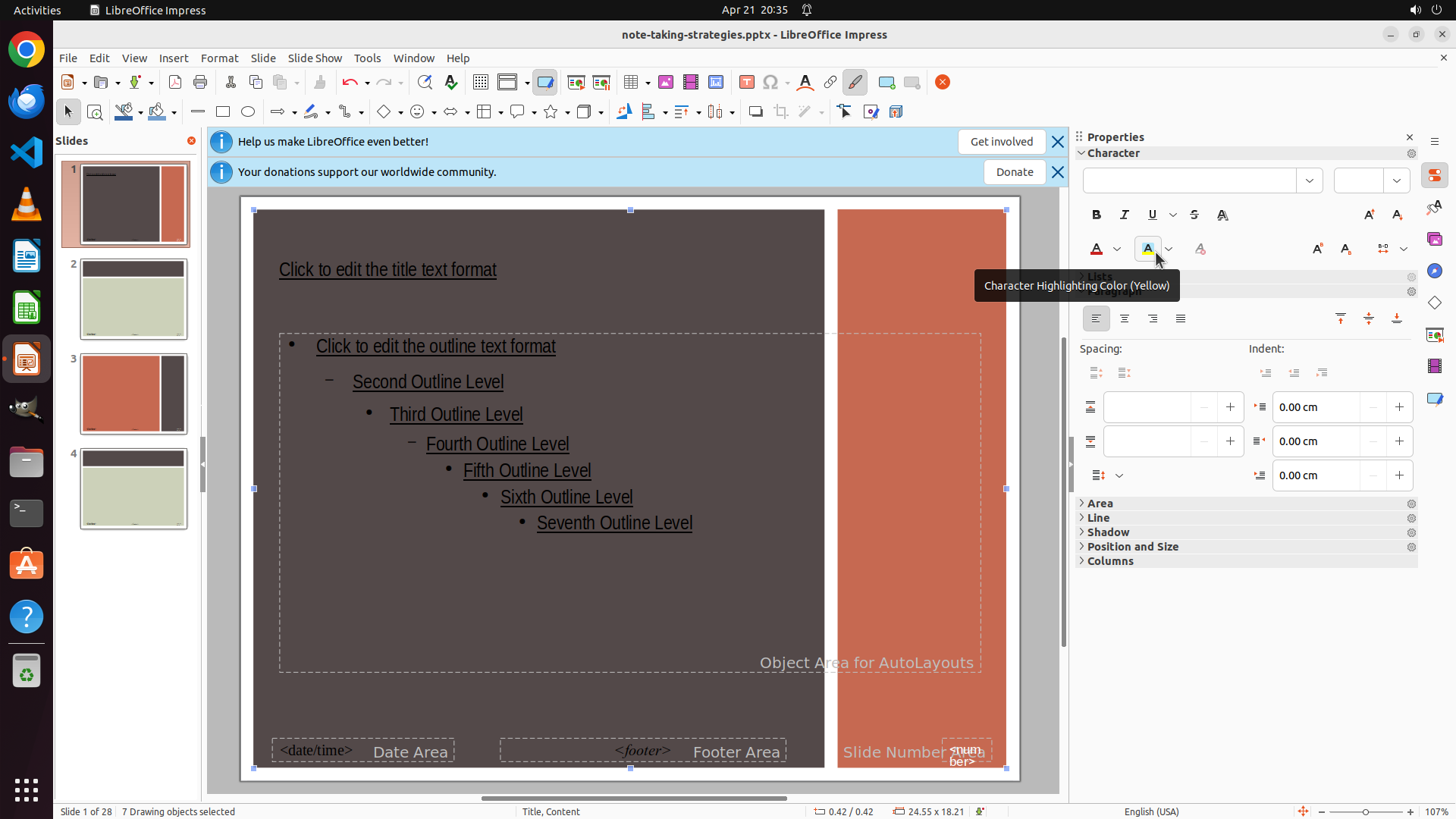Click the Export as PDF icon
The image size is (1456, 819).
click(x=175, y=83)
